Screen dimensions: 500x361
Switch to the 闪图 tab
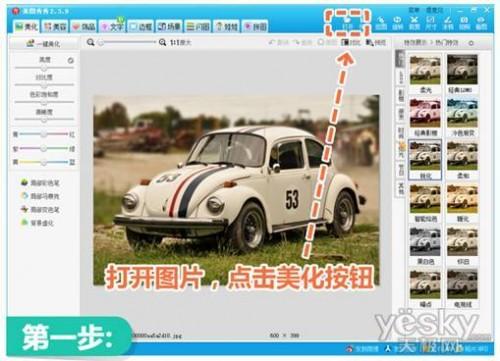[198, 26]
